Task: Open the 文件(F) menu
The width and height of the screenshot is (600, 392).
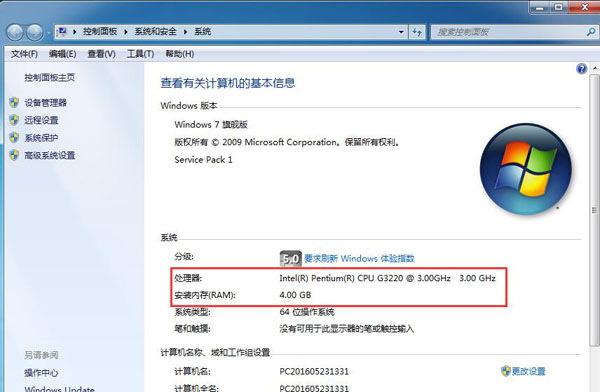Action: coord(24,54)
